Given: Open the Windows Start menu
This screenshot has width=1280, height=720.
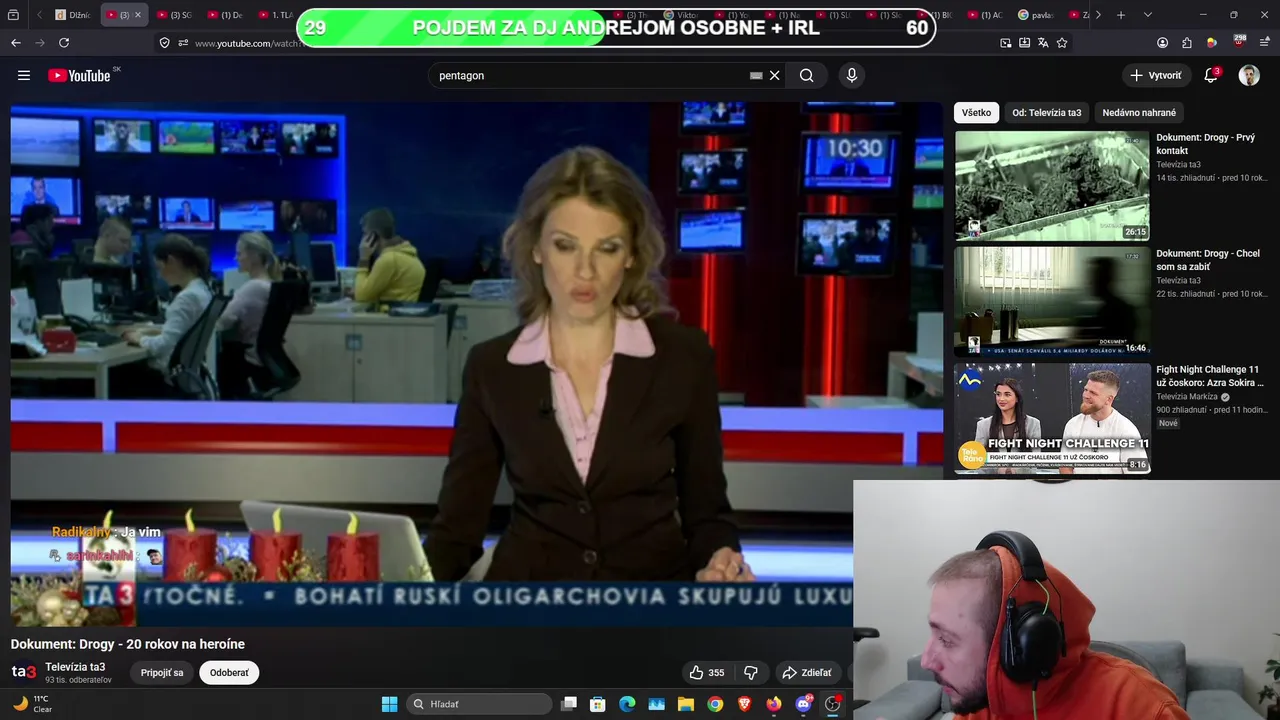Looking at the screenshot, I should click(389, 704).
